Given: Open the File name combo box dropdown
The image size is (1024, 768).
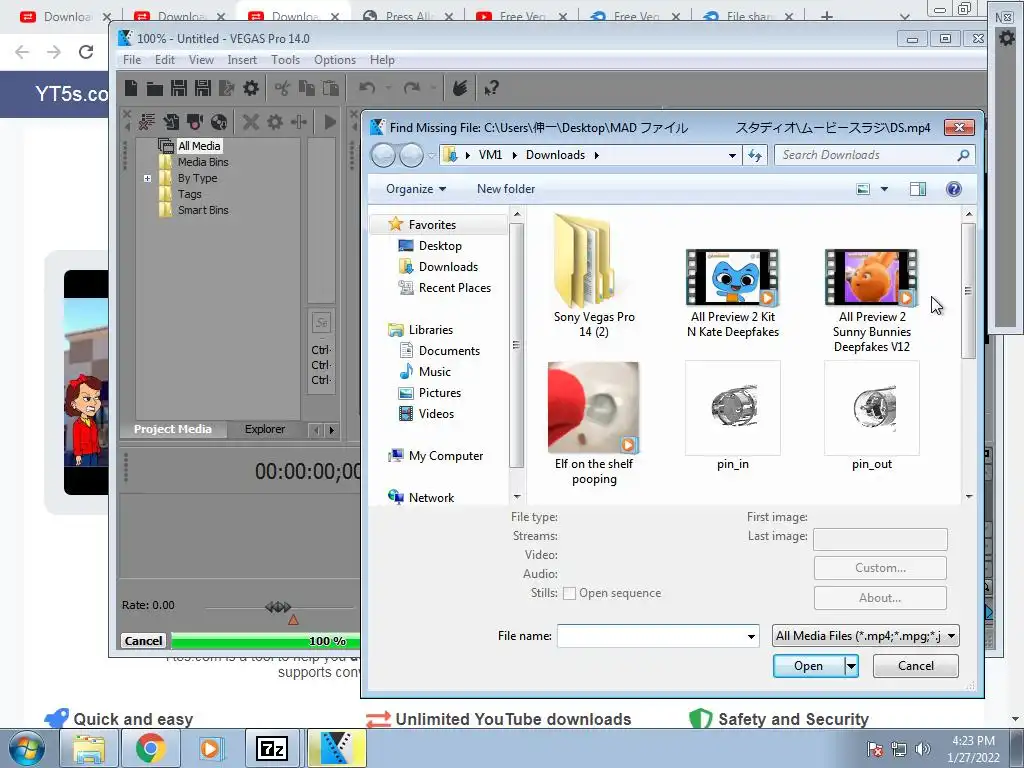Looking at the screenshot, I should click(751, 636).
